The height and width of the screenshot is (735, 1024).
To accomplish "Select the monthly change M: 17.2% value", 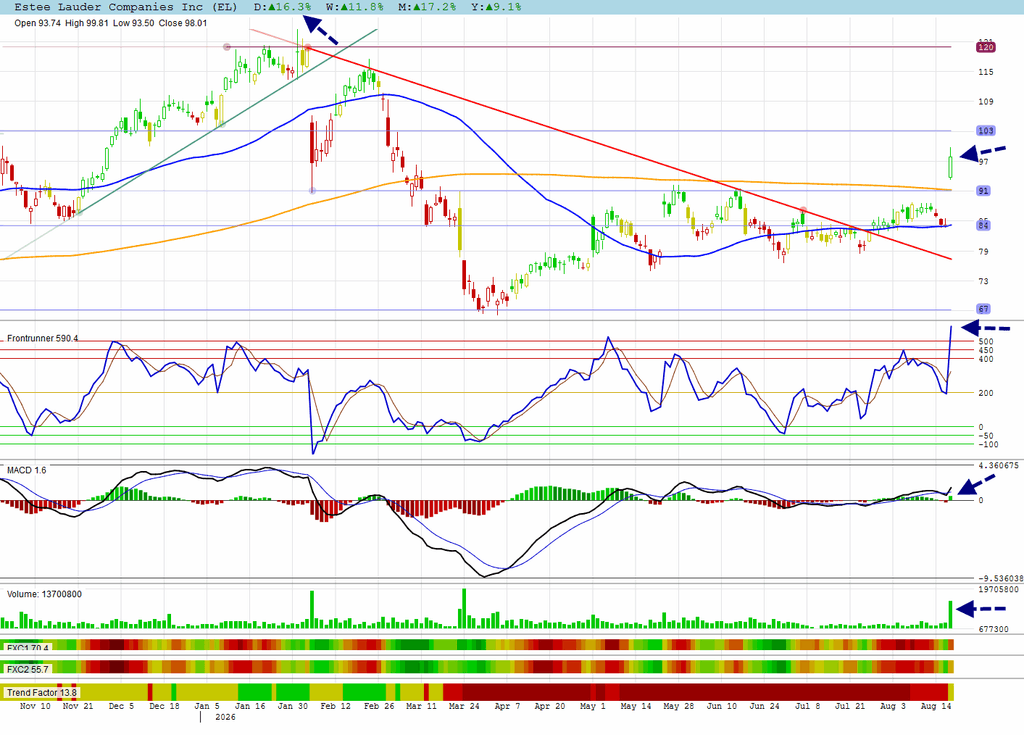I will [x=427, y=7].
